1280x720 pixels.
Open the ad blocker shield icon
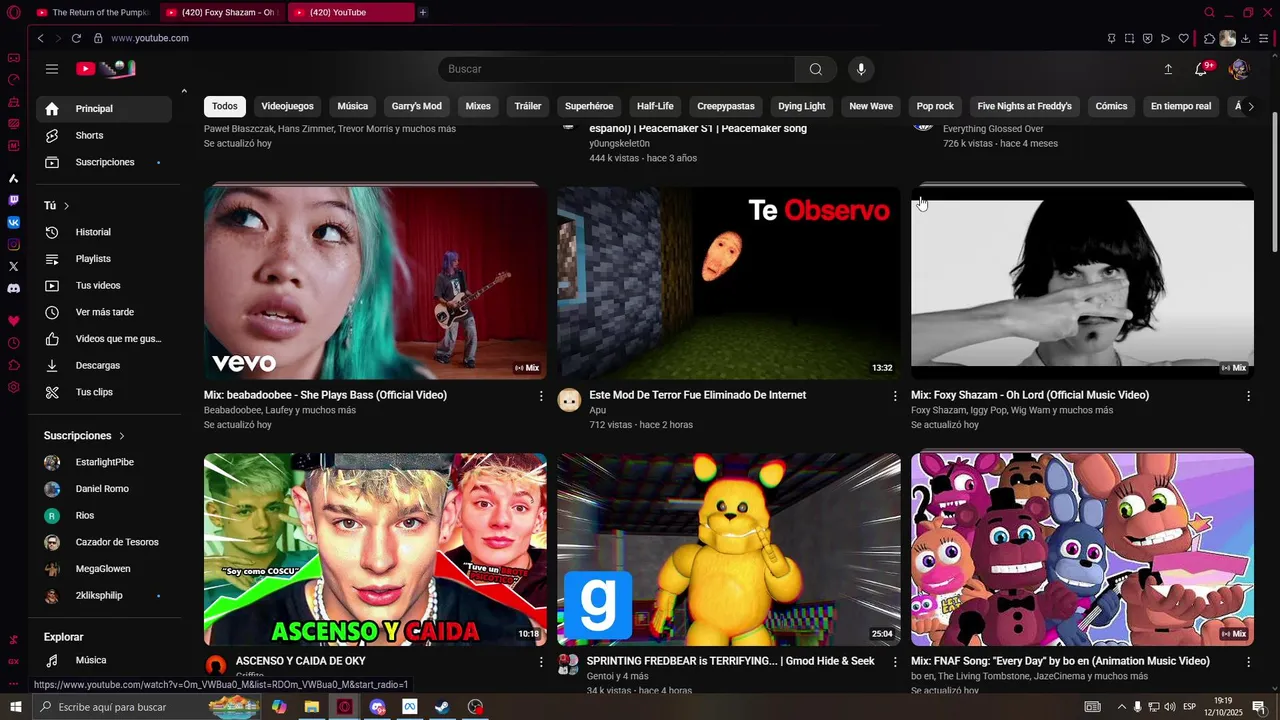[1147, 38]
